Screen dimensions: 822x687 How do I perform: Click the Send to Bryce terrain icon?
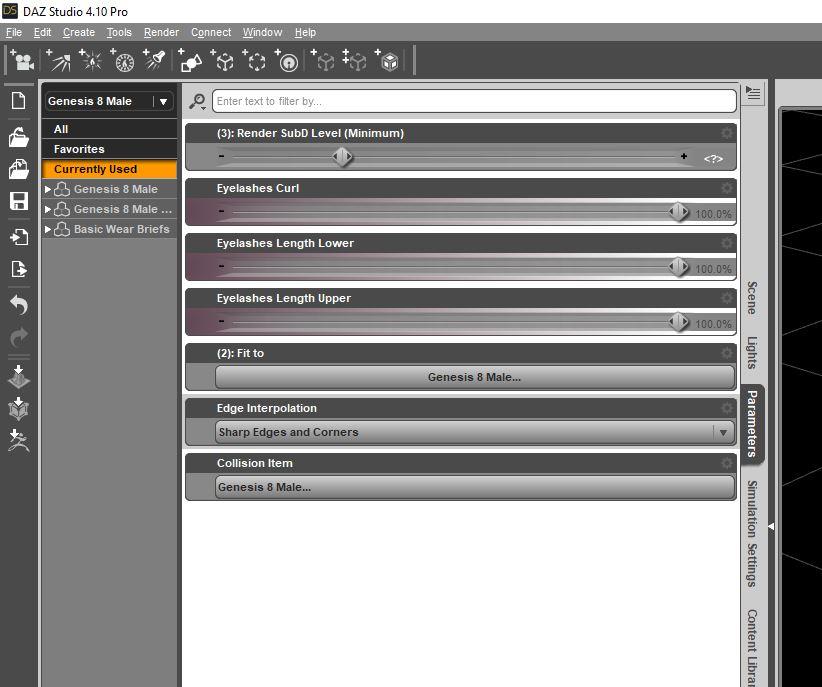coord(19,377)
